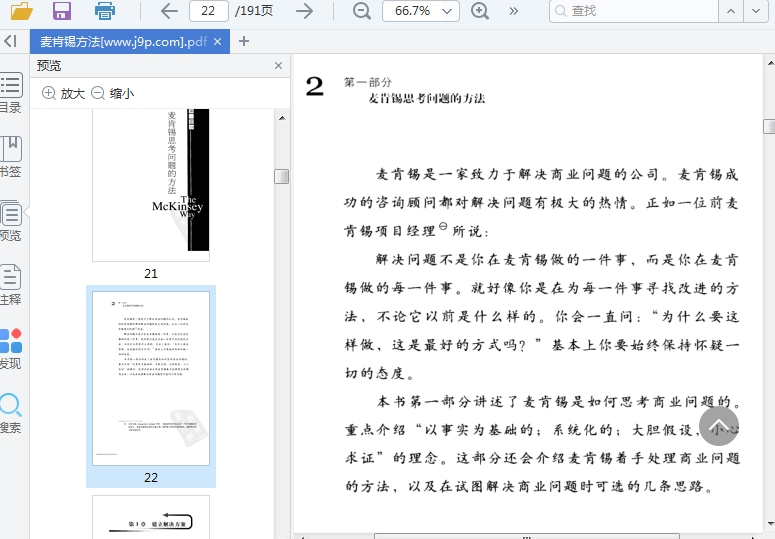This screenshot has width=775, height=539.
Task: Expand more toolbar tools via double chevron
Action: [514, 11]
